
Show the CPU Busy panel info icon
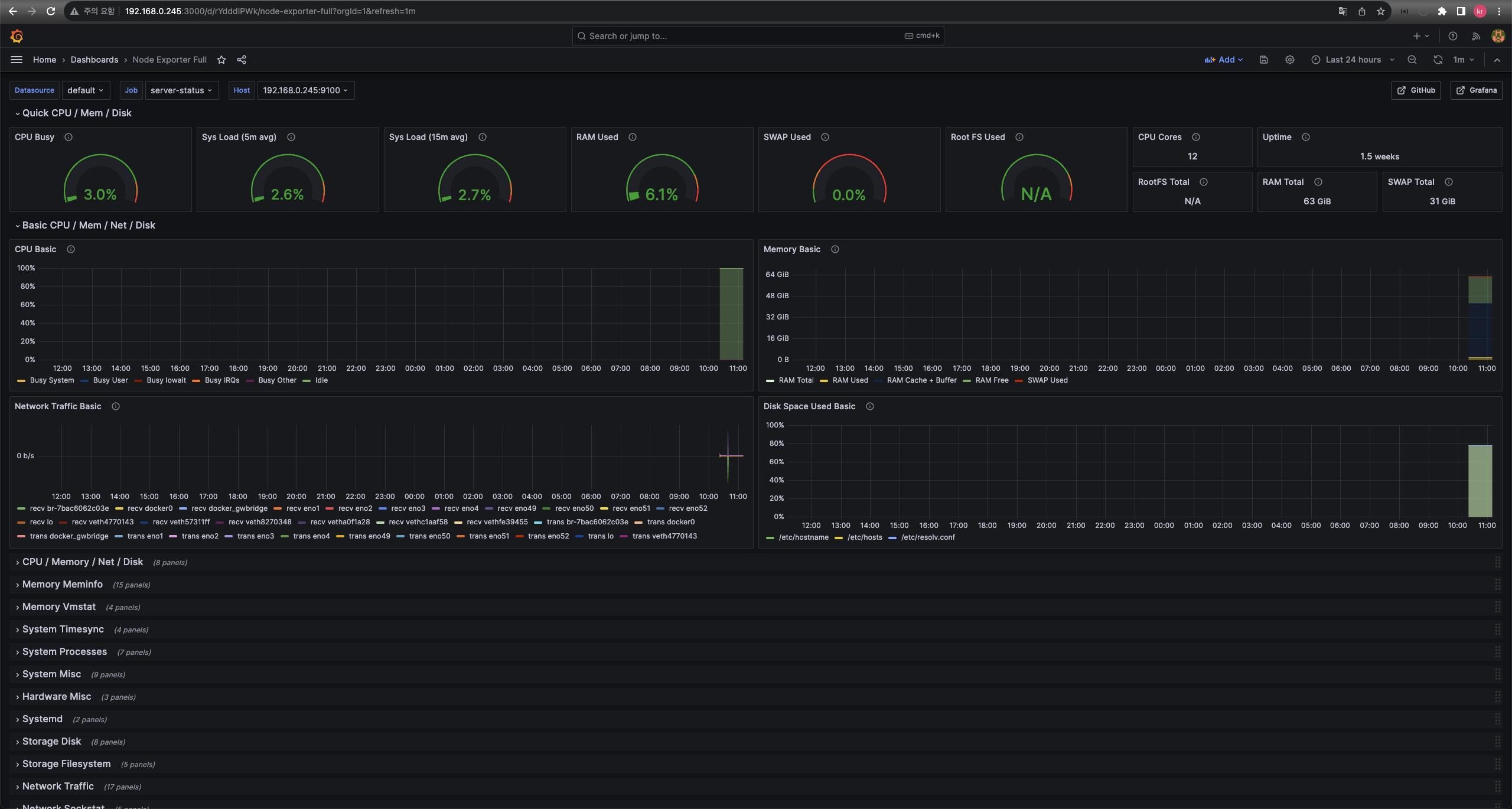[x=69, y=137]
